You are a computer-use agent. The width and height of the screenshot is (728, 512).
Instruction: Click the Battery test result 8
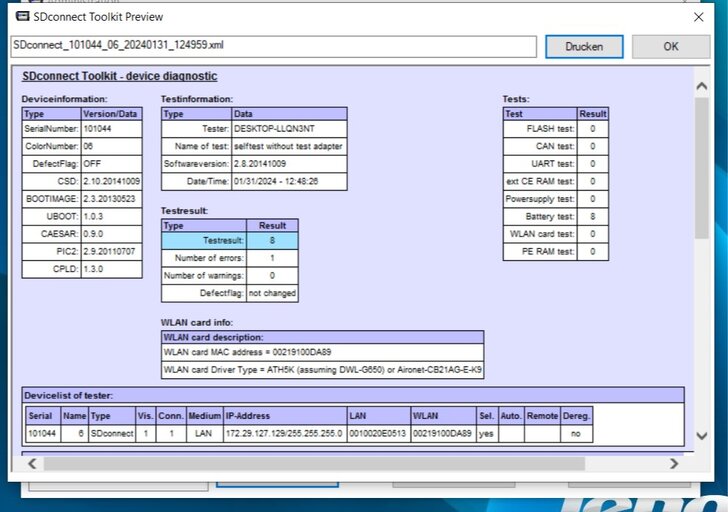pyautogui.click(x=592, y=216)
